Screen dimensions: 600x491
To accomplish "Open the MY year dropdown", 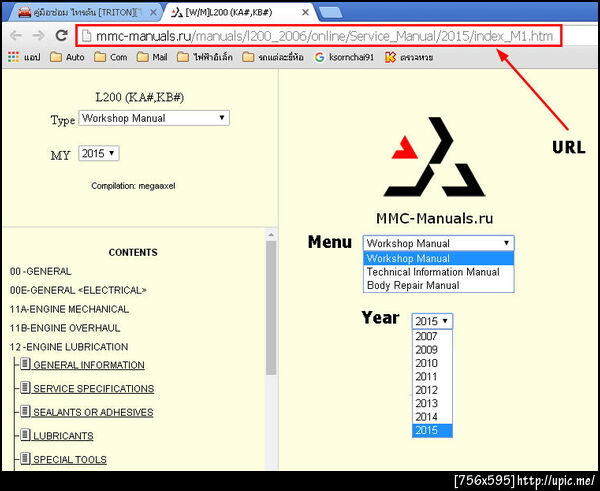I will 99,153.
